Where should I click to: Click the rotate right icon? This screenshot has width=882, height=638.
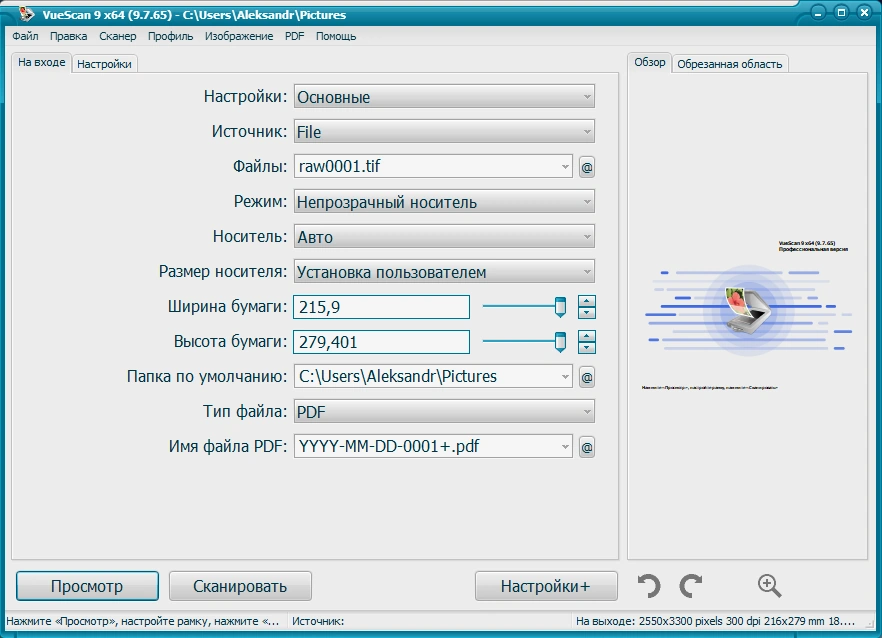(691, 586)
